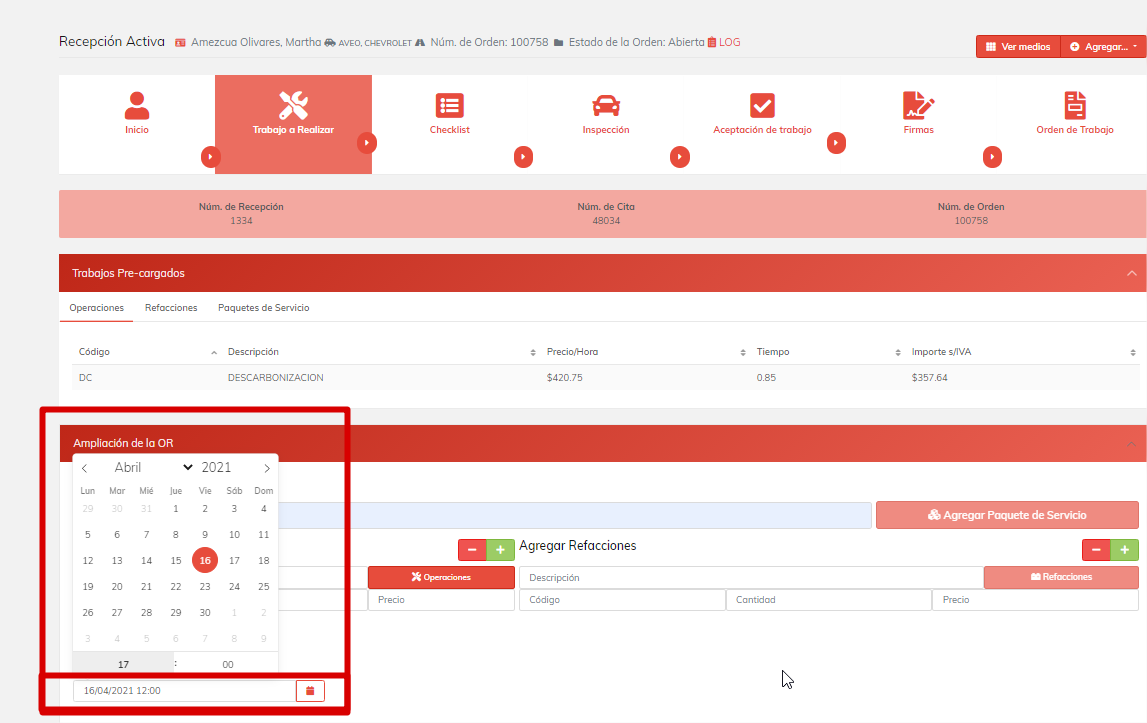This screenshot has height=723, width=1147.
Task: Open the Inspección car icon
Action: tap(605, 105)
